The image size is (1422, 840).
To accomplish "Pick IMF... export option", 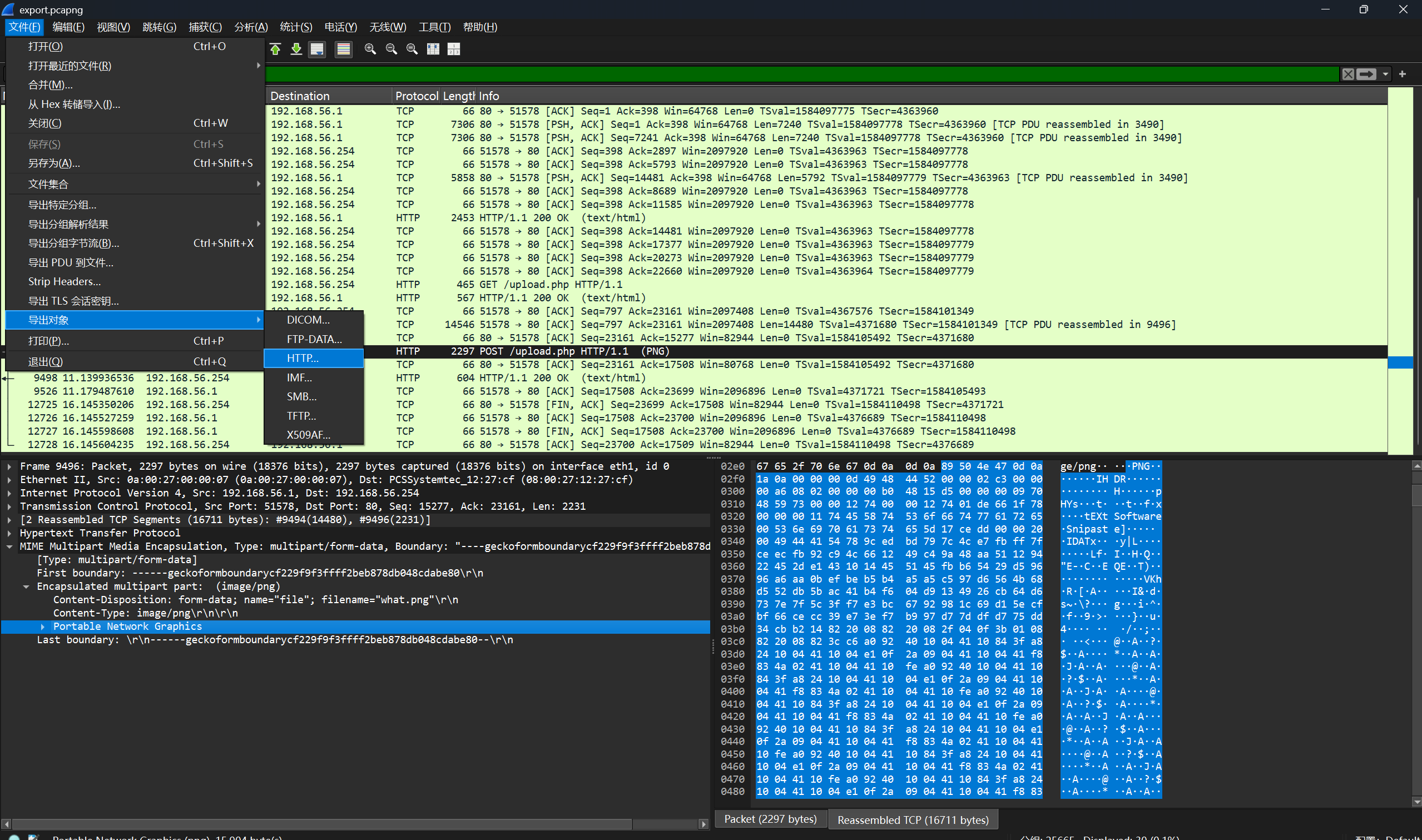I will click(314, 377).
